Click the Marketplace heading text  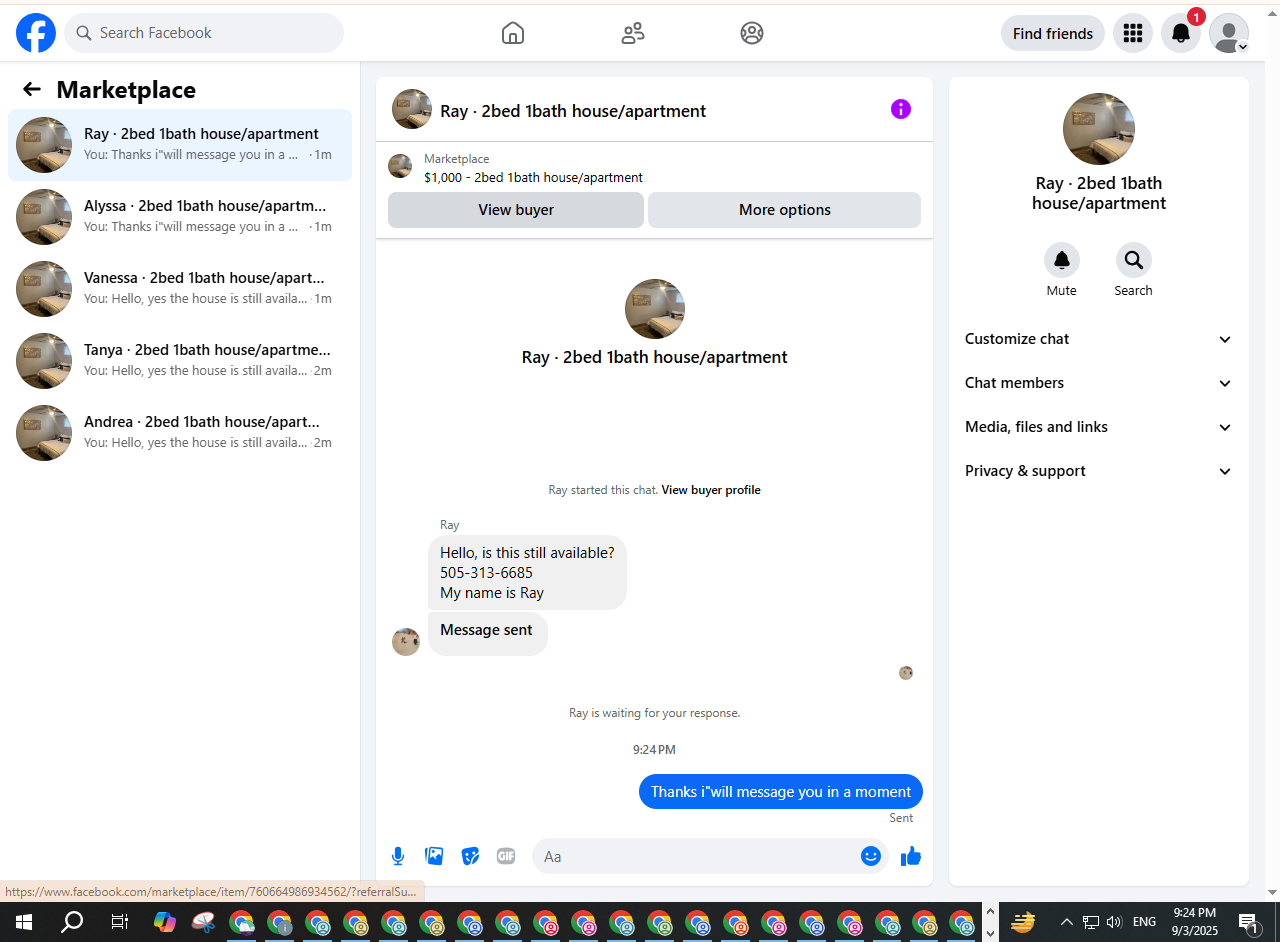point(126,90)
